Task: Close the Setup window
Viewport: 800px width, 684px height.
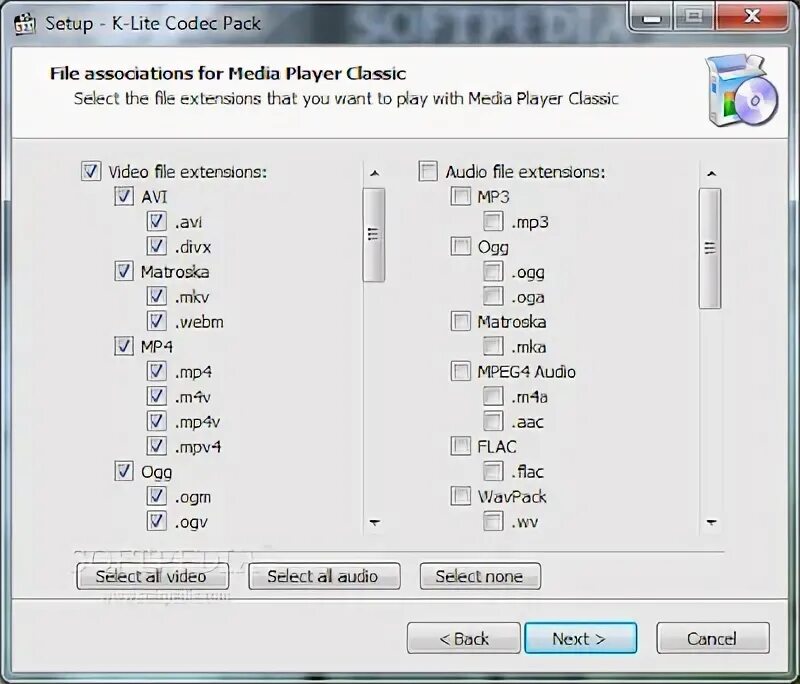Action: click(752, 17)
